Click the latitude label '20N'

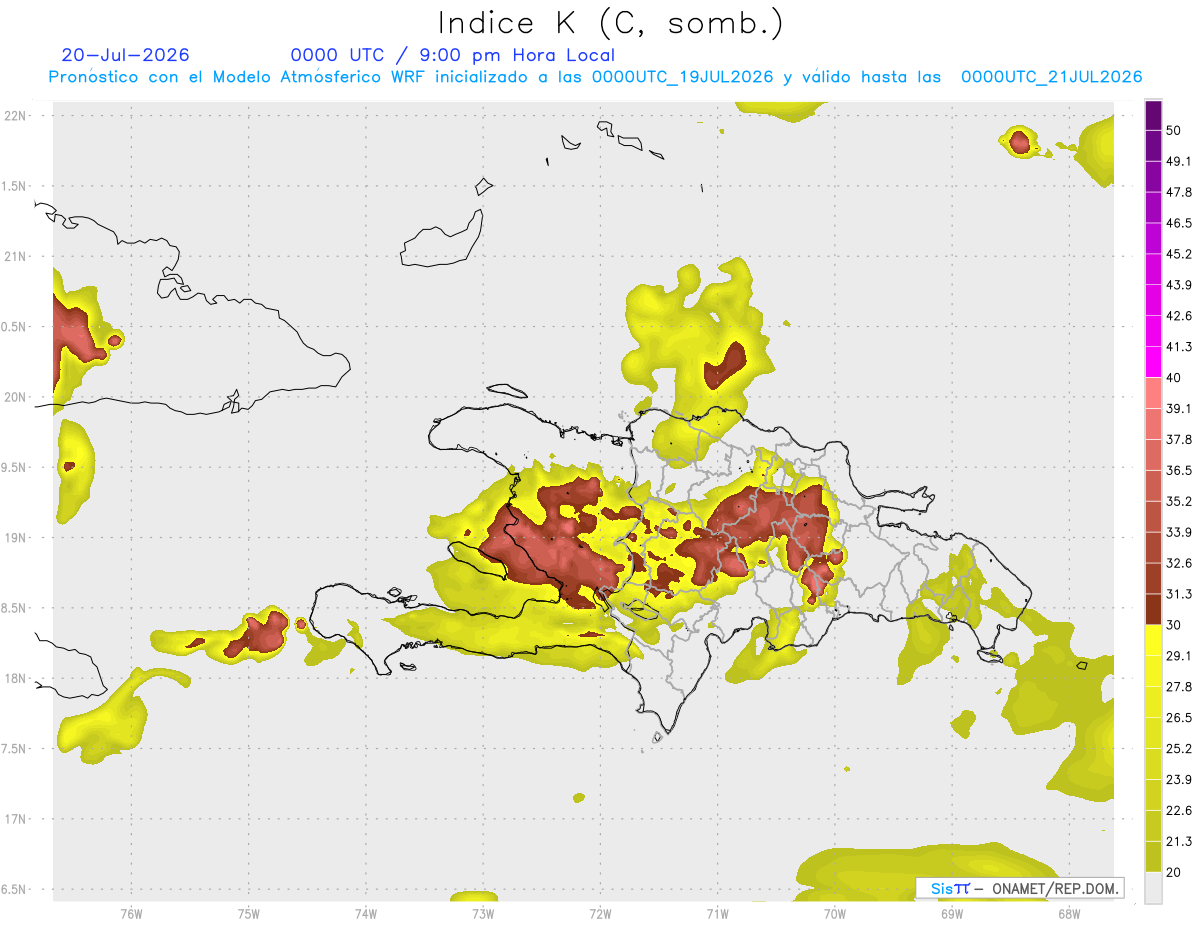16,397
